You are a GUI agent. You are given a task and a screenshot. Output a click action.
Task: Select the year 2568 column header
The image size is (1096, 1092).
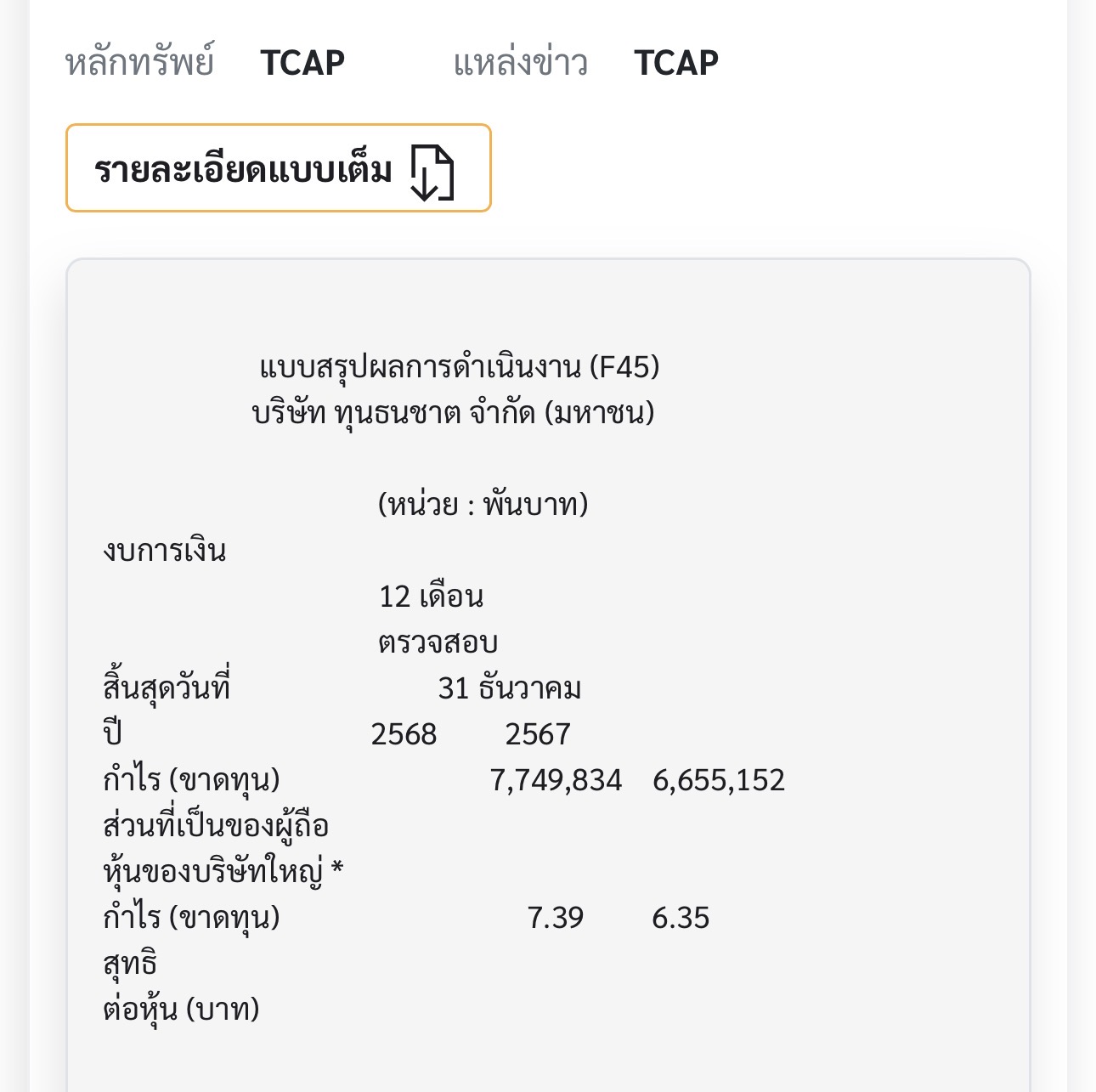click(404, 734)
